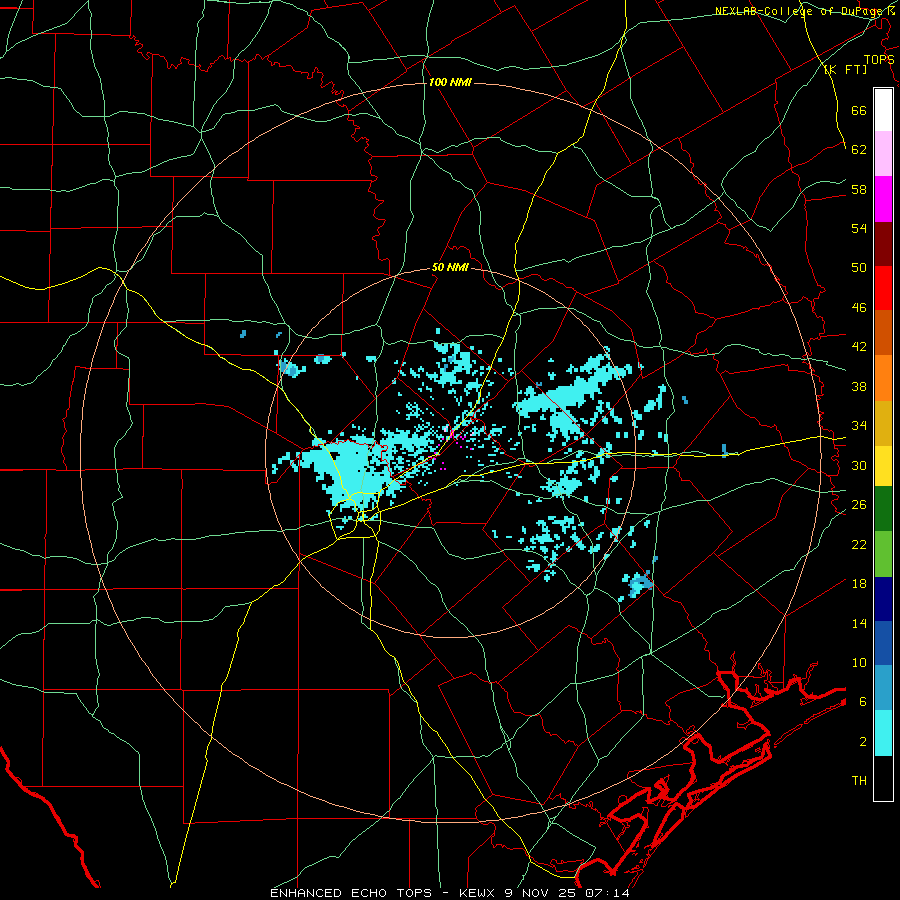Click the dark orange 42–46 kft swatch
The width and height of the screenshot is (900, 900).
pos(883,332)
